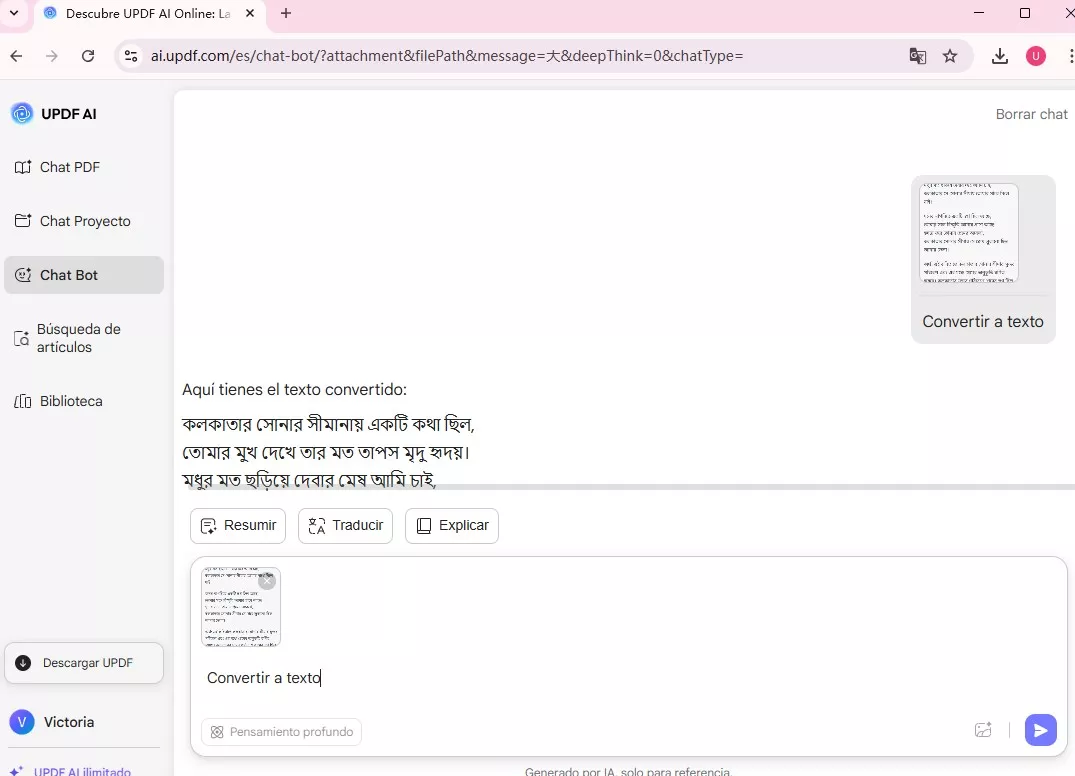Click the browser back arrow
This screenshot has height=776, width=1075.
click(16, 56)
